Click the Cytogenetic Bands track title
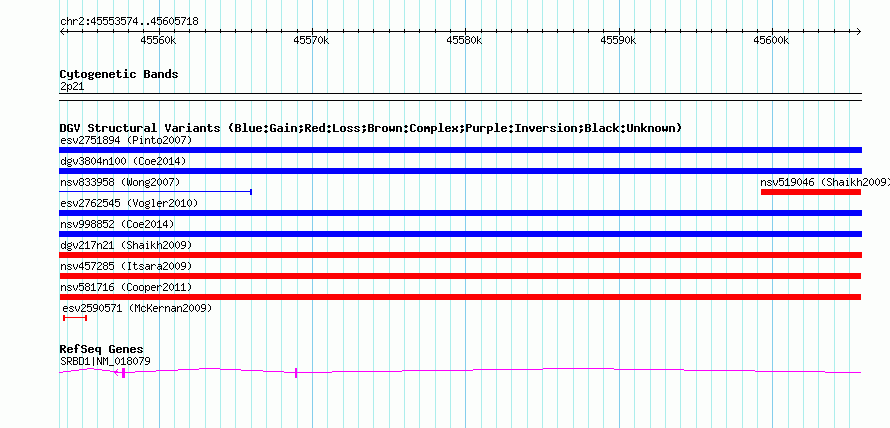 coord(119,74)
